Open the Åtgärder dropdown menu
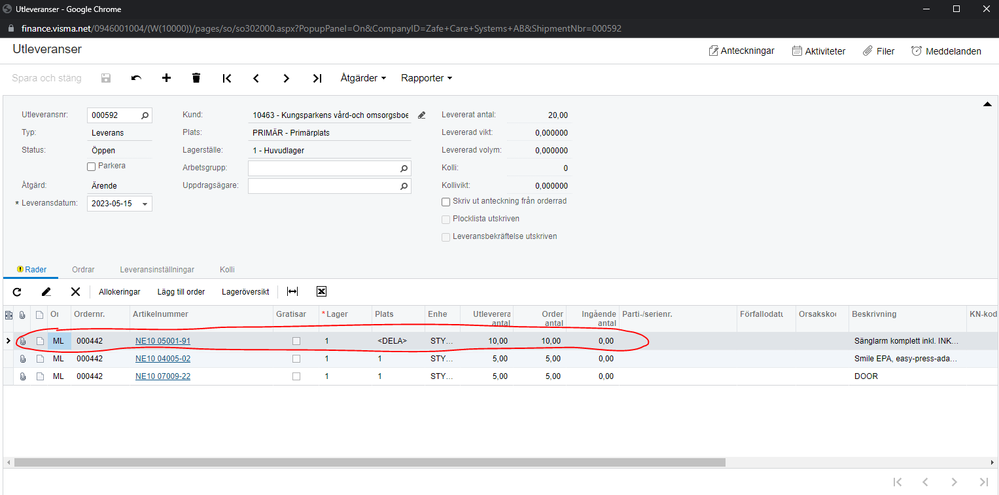This screenshot has width=999, height=495. [363, 78]
